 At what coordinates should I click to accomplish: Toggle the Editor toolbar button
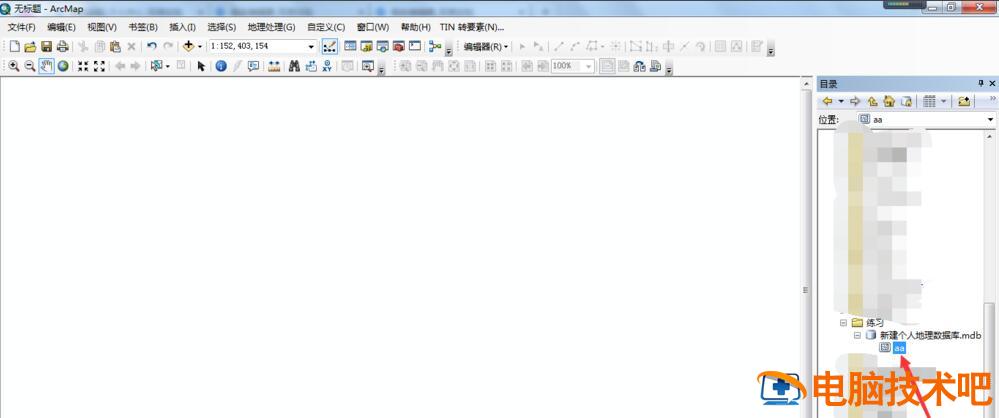[x=329, y=47]
